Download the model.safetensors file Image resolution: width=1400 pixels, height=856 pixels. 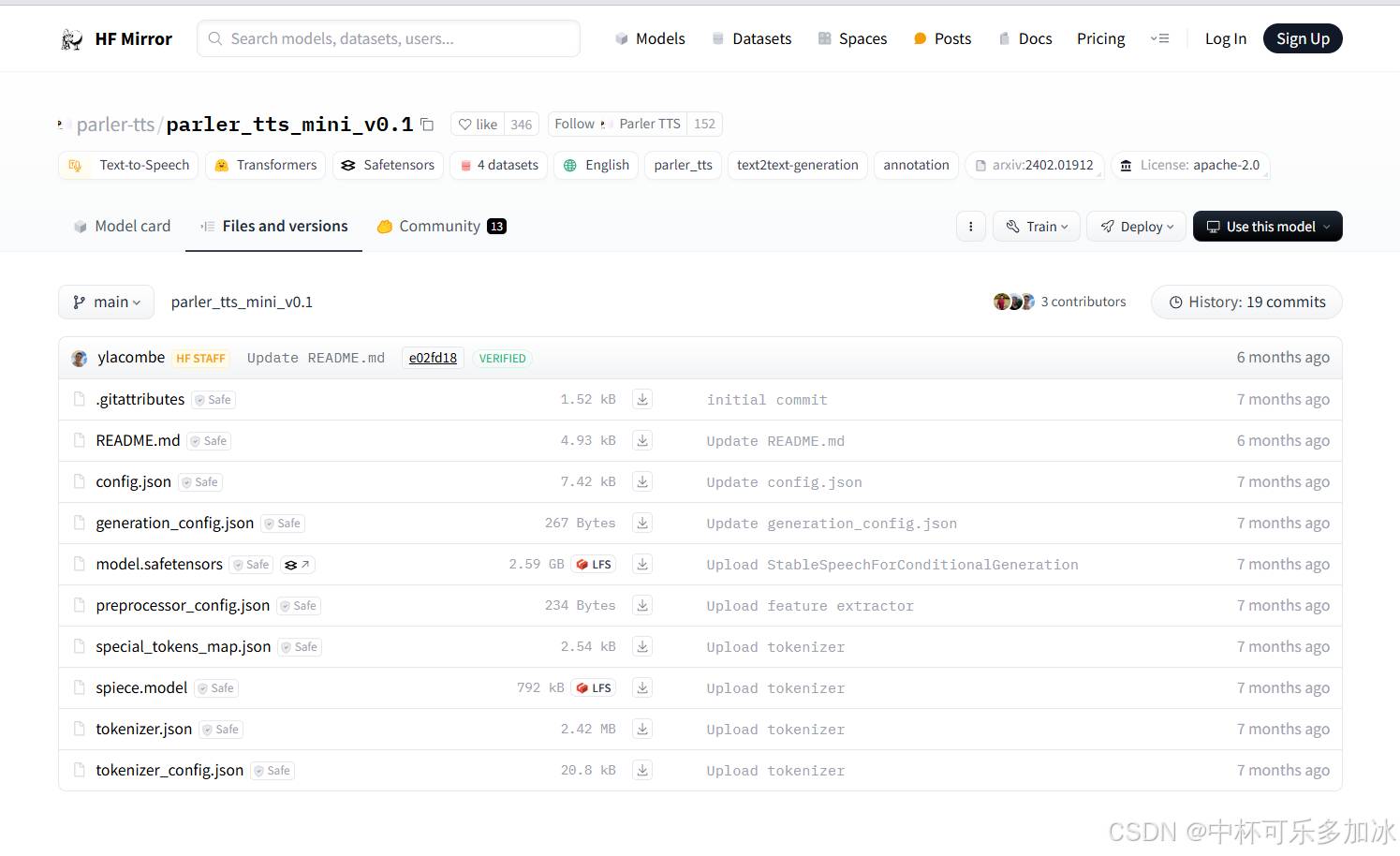pyautogui.click(x=642, y=564)
